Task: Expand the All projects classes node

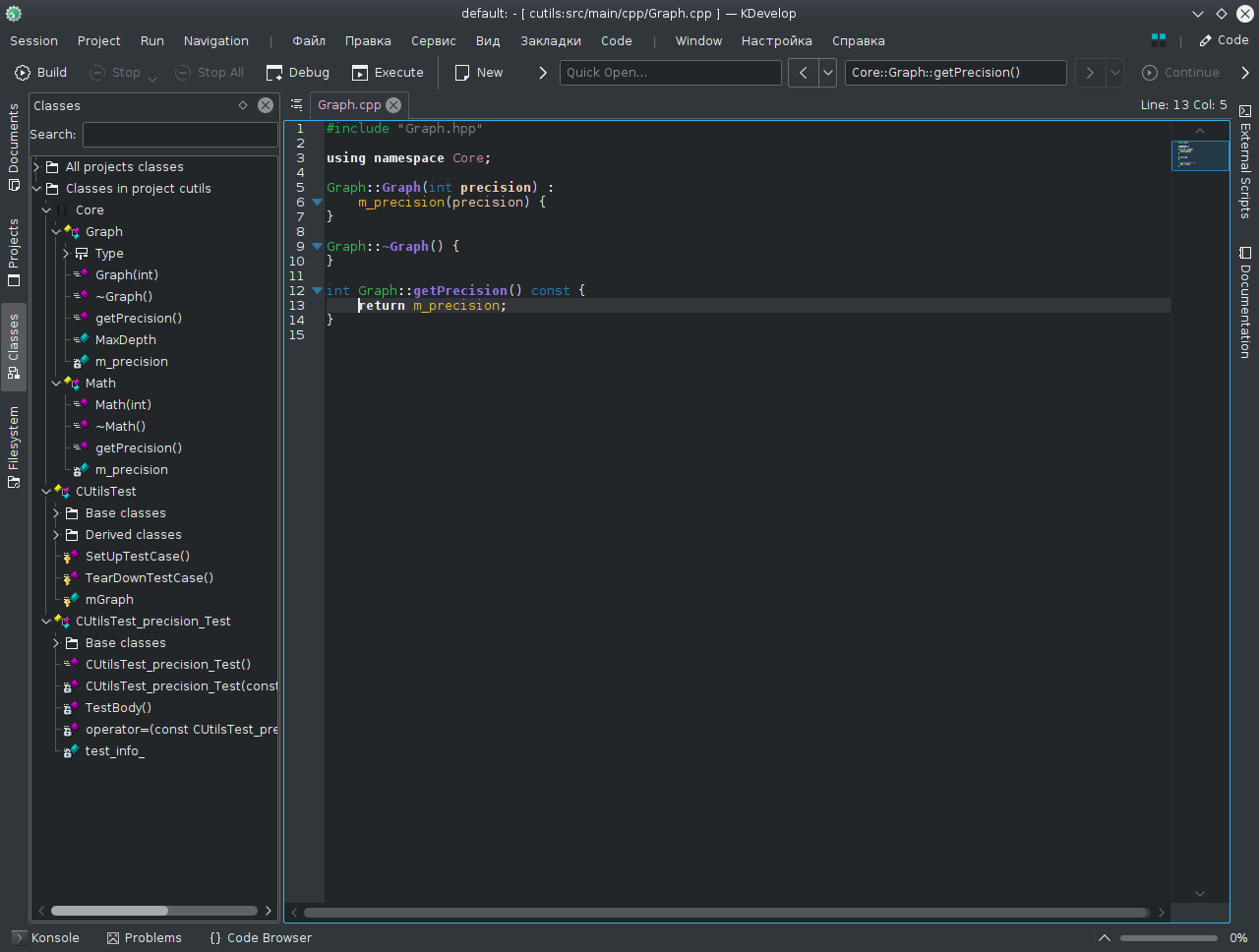Action: [x=36, y=167]
